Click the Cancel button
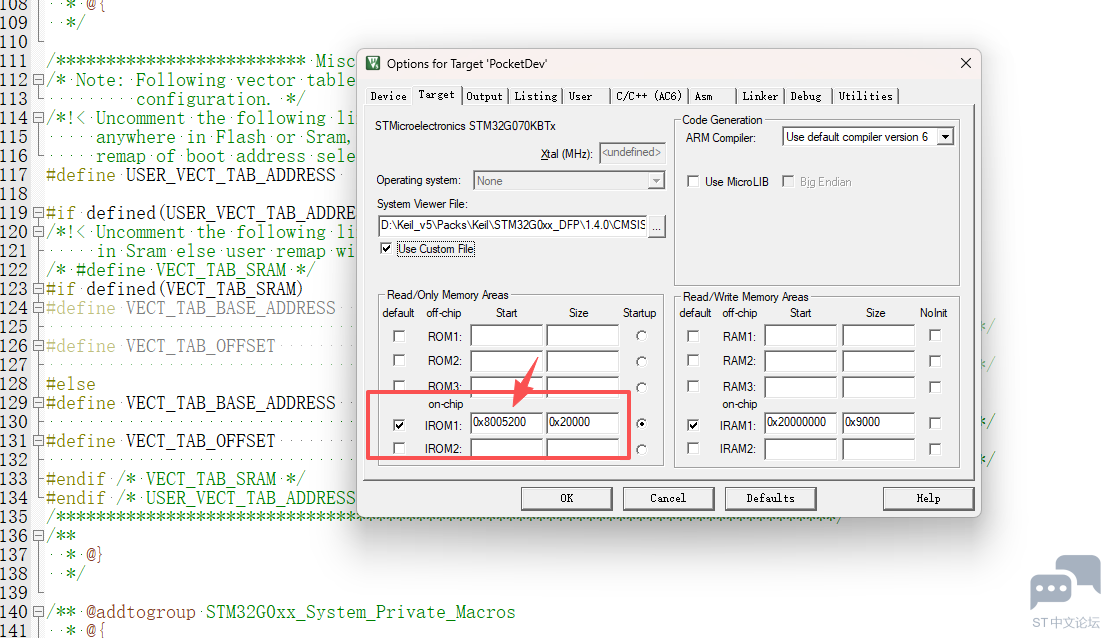This screenshot has width=1109, height=638. coord(668,499)
